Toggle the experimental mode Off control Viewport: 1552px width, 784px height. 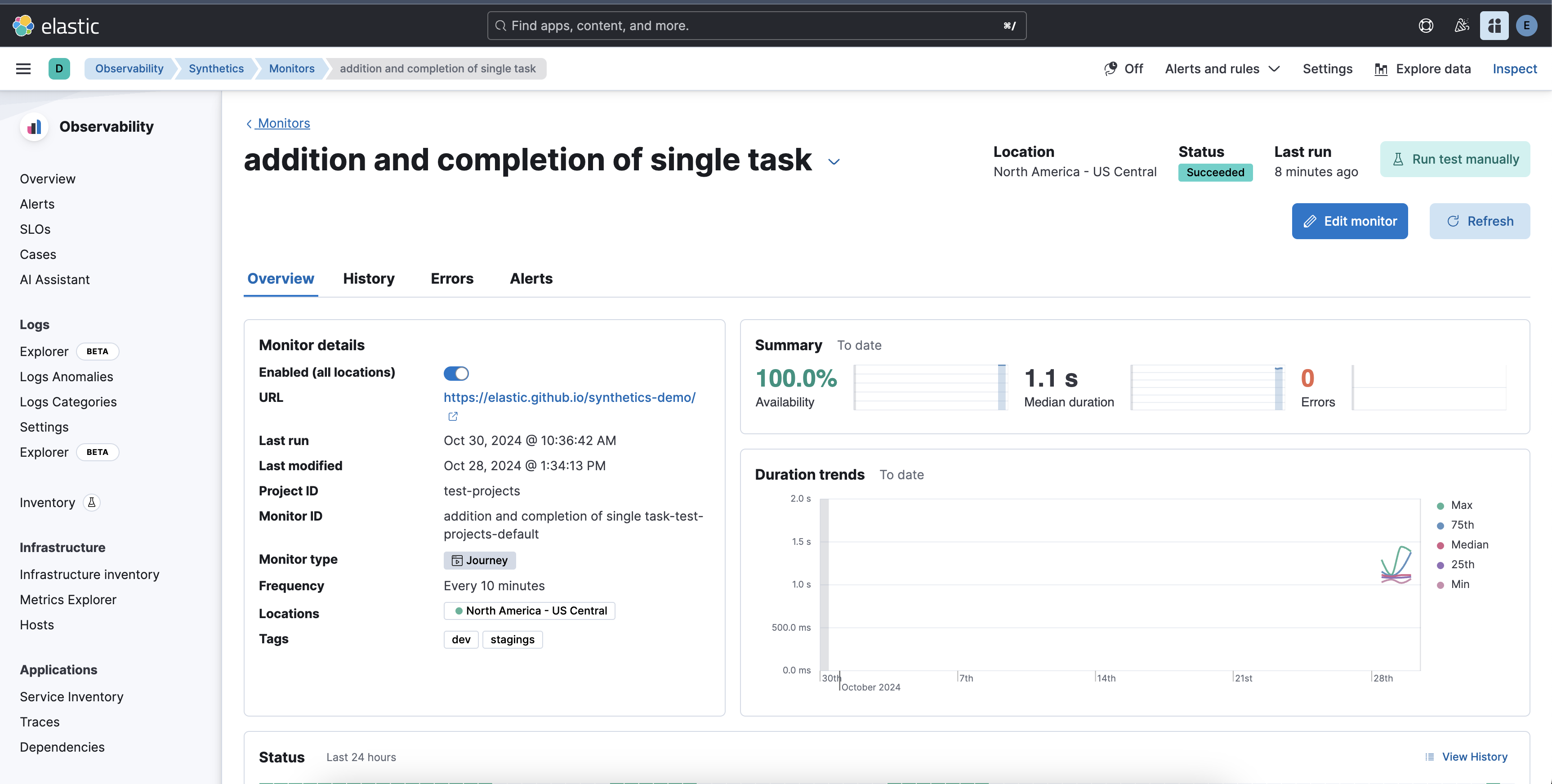pos(1123,69)
